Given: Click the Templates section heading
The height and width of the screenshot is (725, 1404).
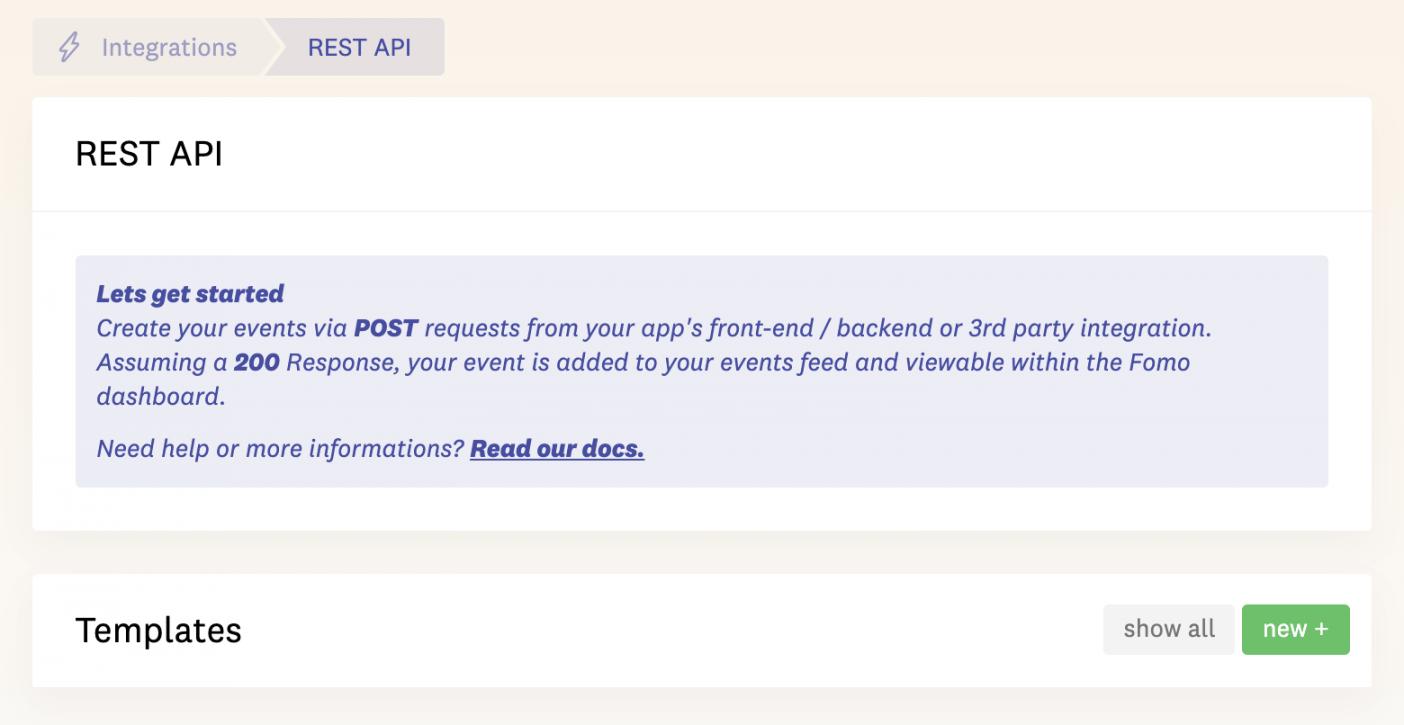Looking at the screenshot, I should (158, 630).
